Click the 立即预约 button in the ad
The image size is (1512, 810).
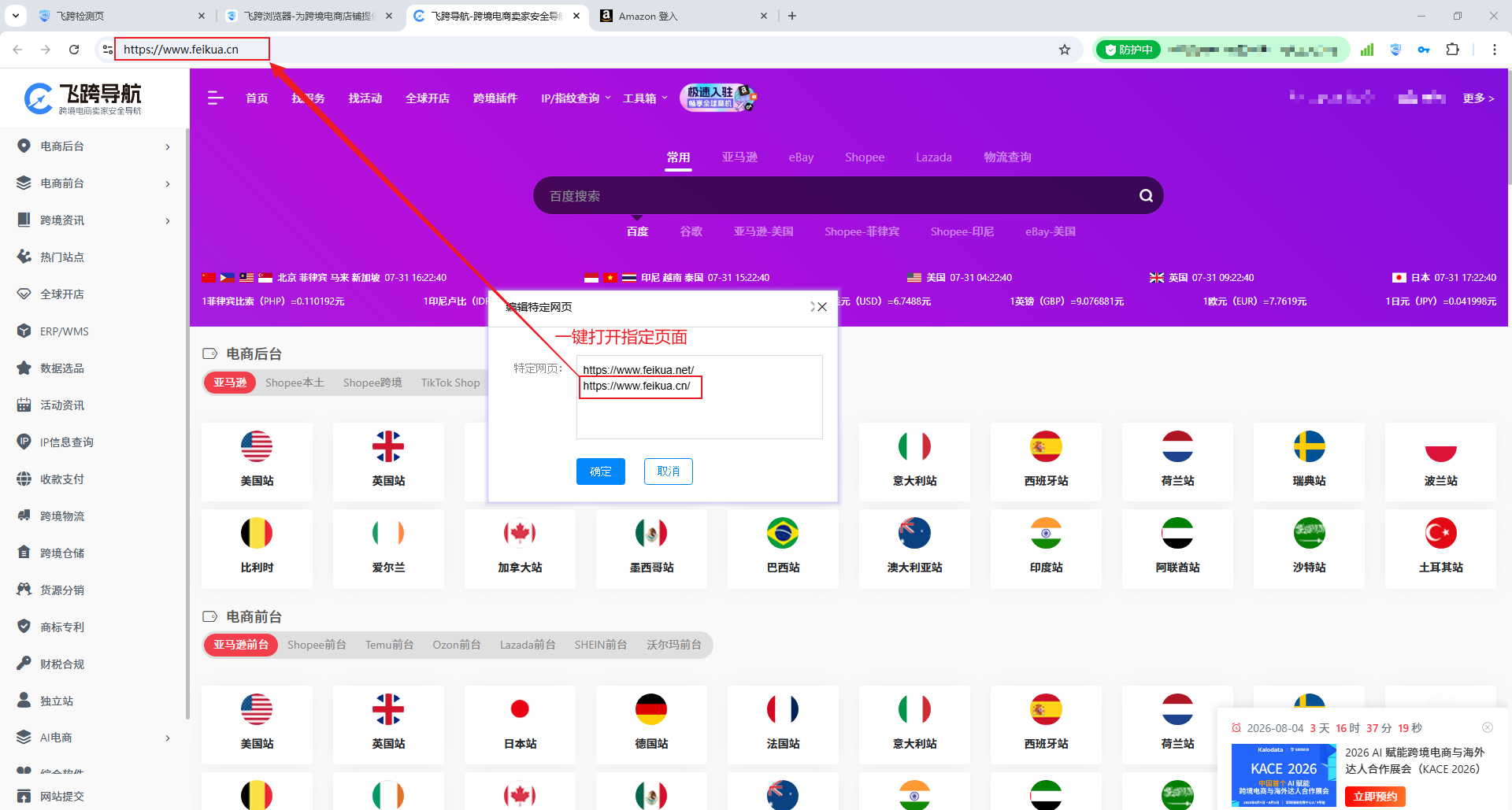tap(1375, 797)
